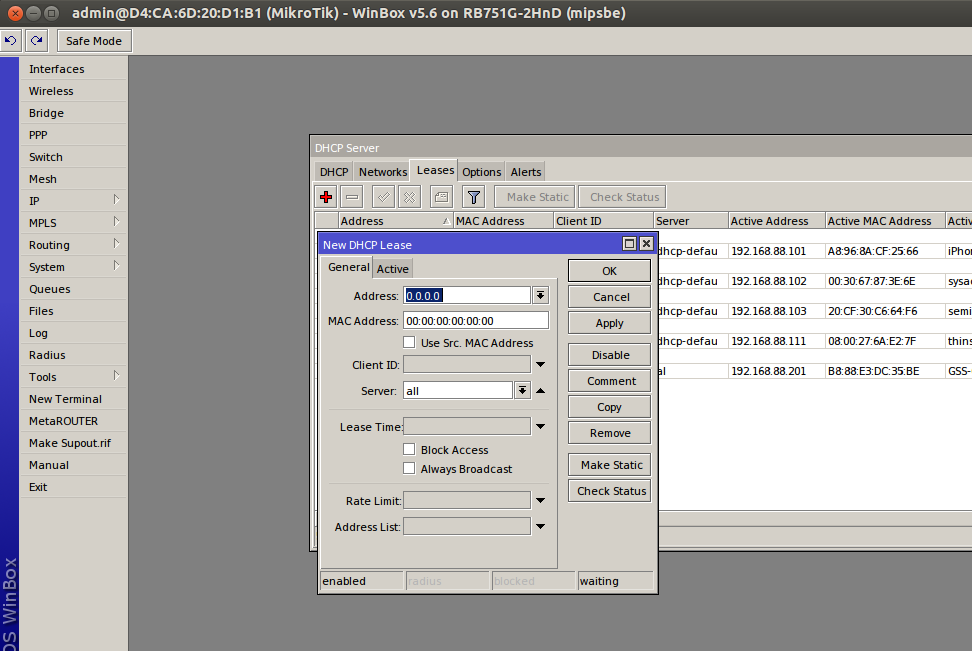Click the enable checkmark icon
This screenshot has width=972, height=651.
(384, 197)
